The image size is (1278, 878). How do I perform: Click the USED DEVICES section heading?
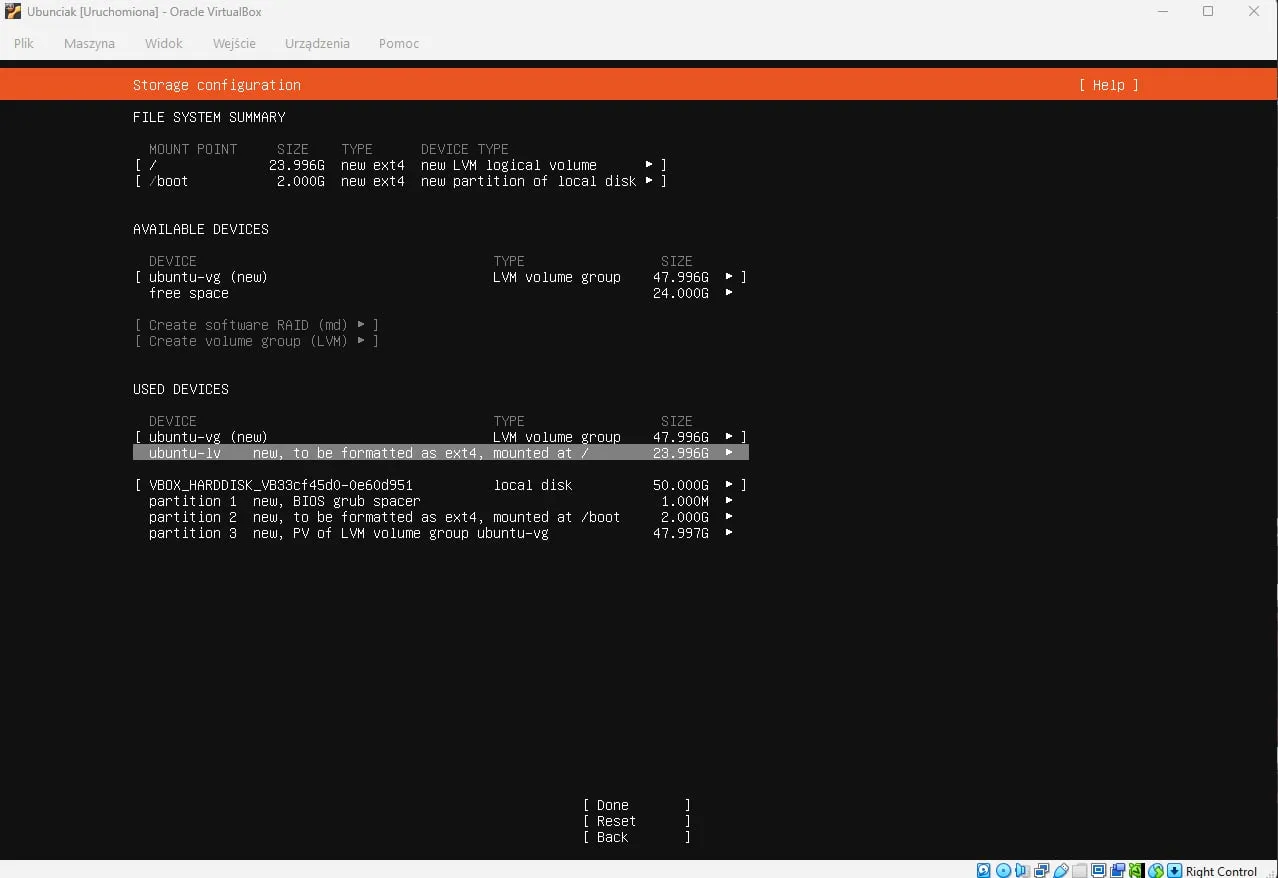coord(181,389)
